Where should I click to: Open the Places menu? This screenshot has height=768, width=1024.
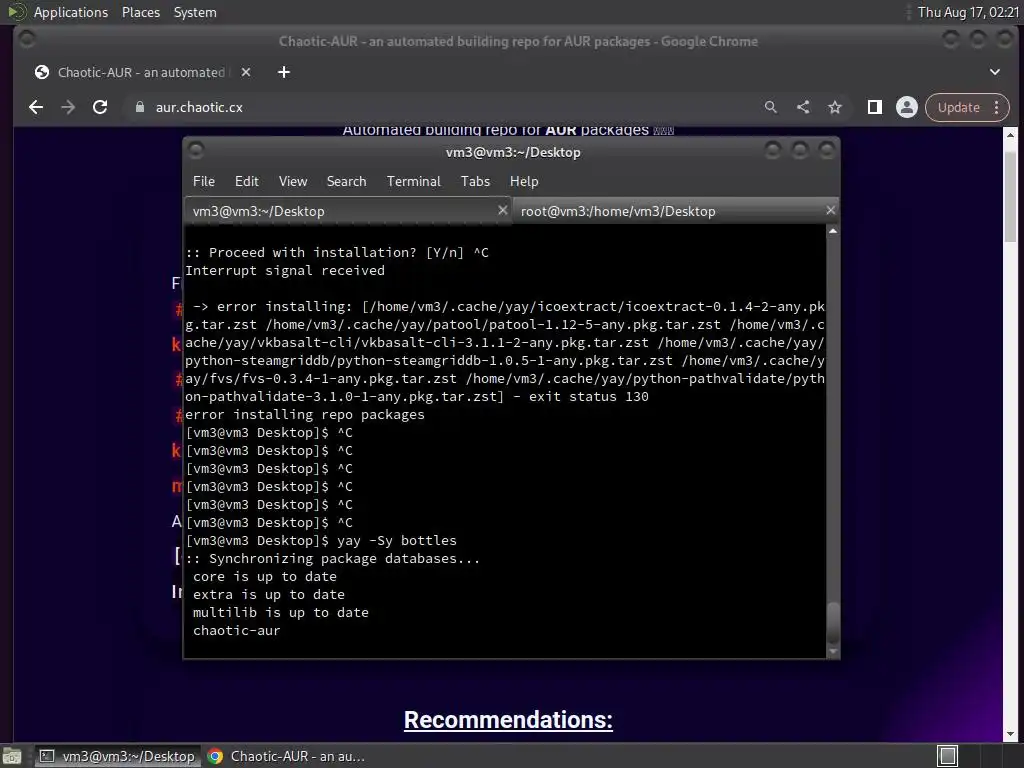pos(140,12)
